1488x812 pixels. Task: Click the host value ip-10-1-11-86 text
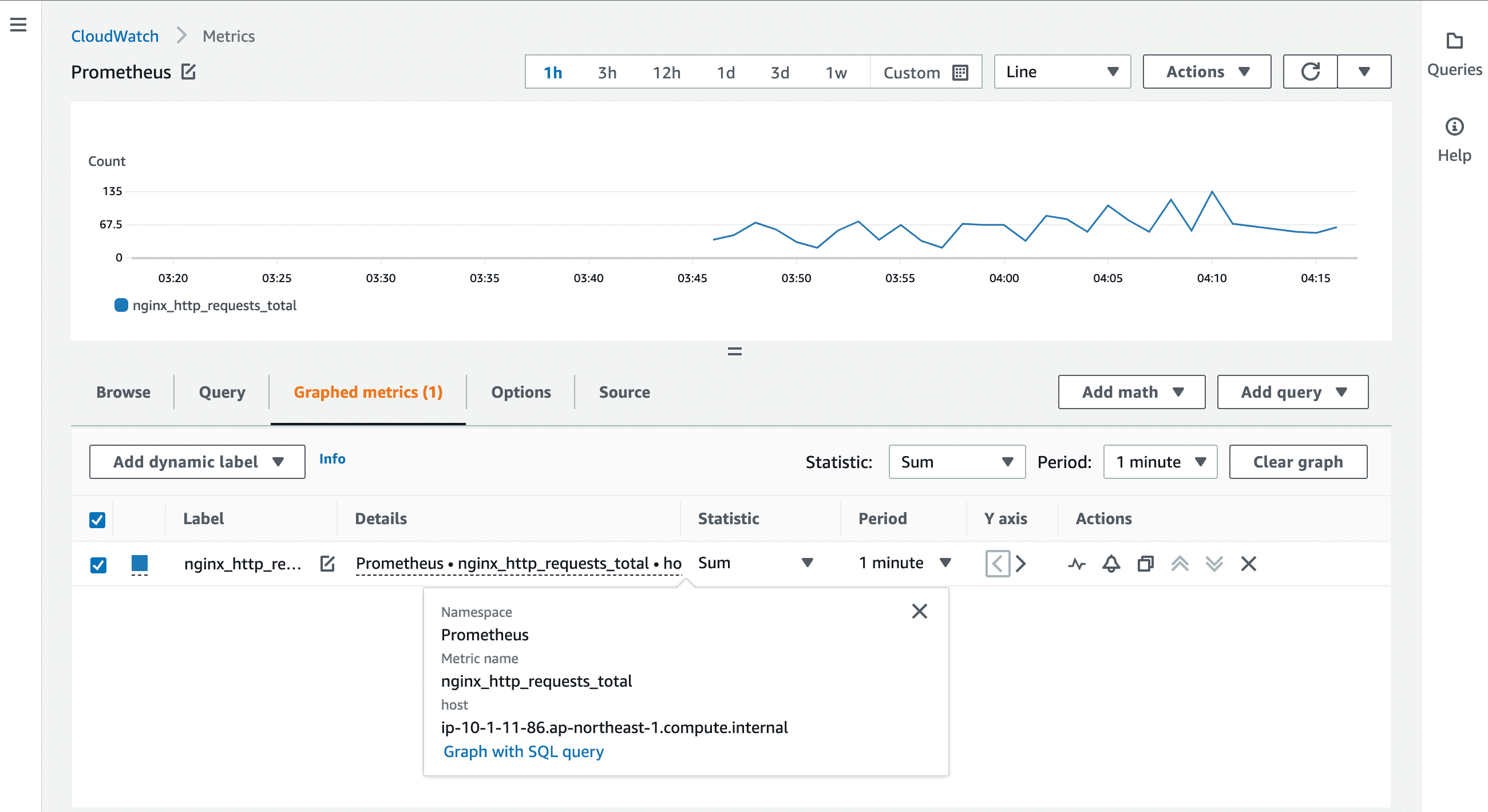point(614,727)
